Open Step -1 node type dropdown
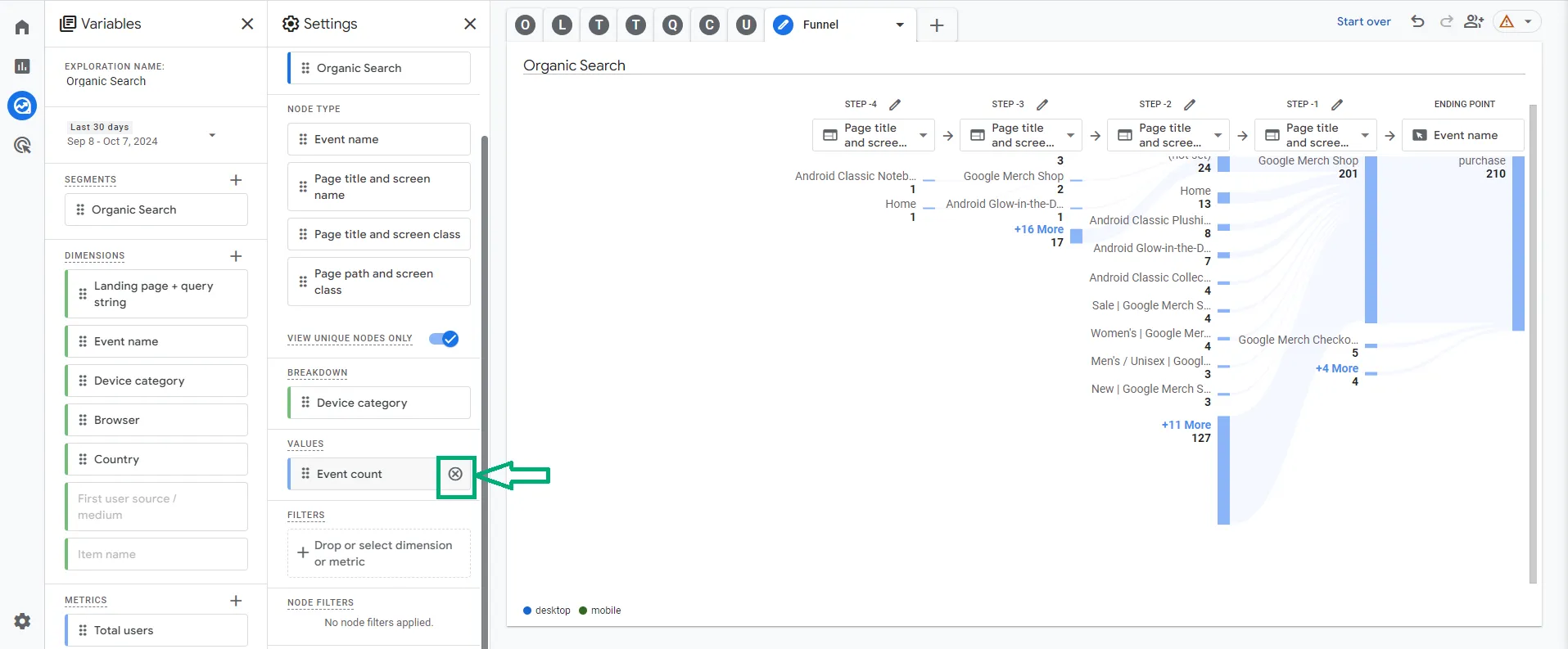The width and height of the screenshot is (1568, 649). click(x=1316, y=135)
